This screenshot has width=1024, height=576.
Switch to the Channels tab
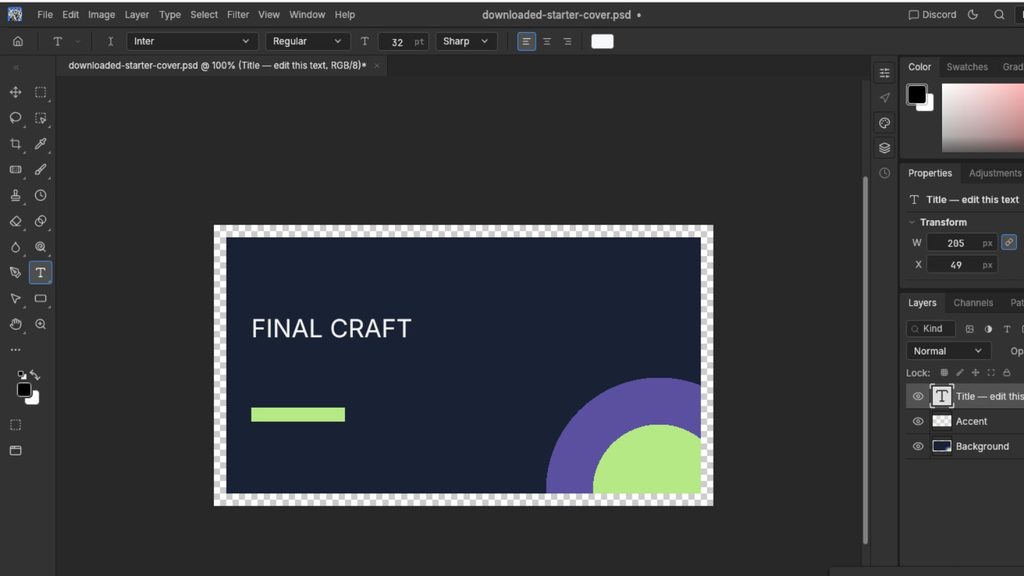click(x=973, y=302)
